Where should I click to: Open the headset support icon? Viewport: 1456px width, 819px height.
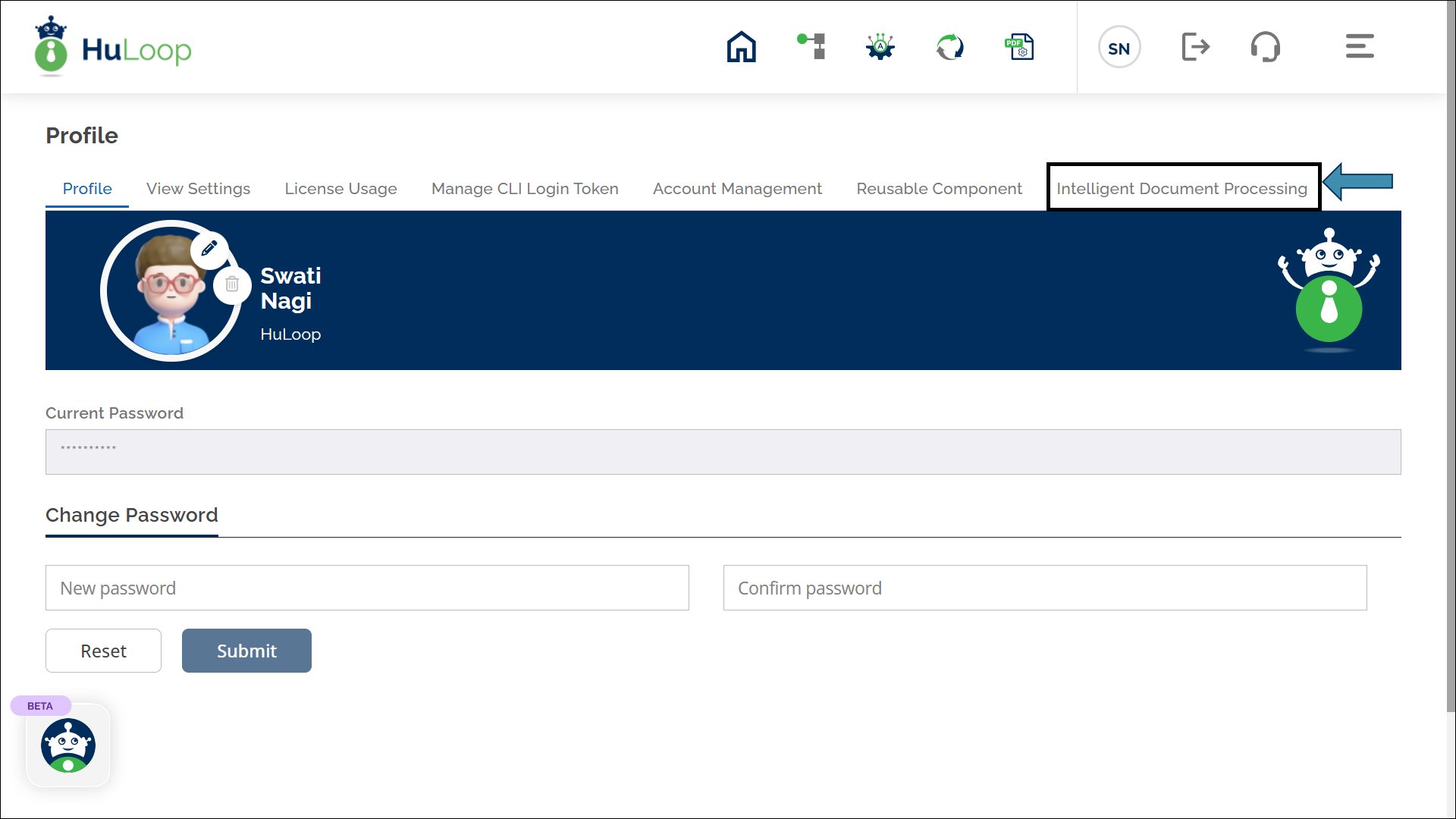(x=1266, y=47)
